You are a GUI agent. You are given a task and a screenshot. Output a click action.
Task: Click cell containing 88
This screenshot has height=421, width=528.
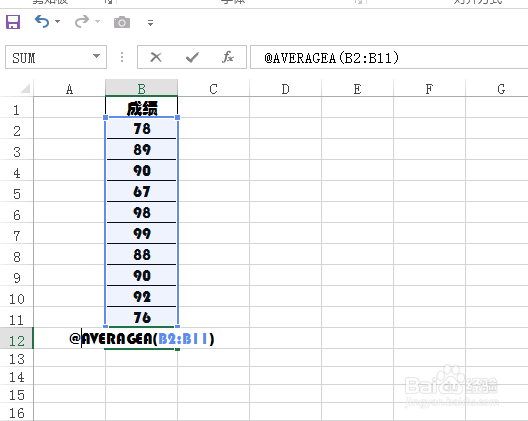[141, 254]
